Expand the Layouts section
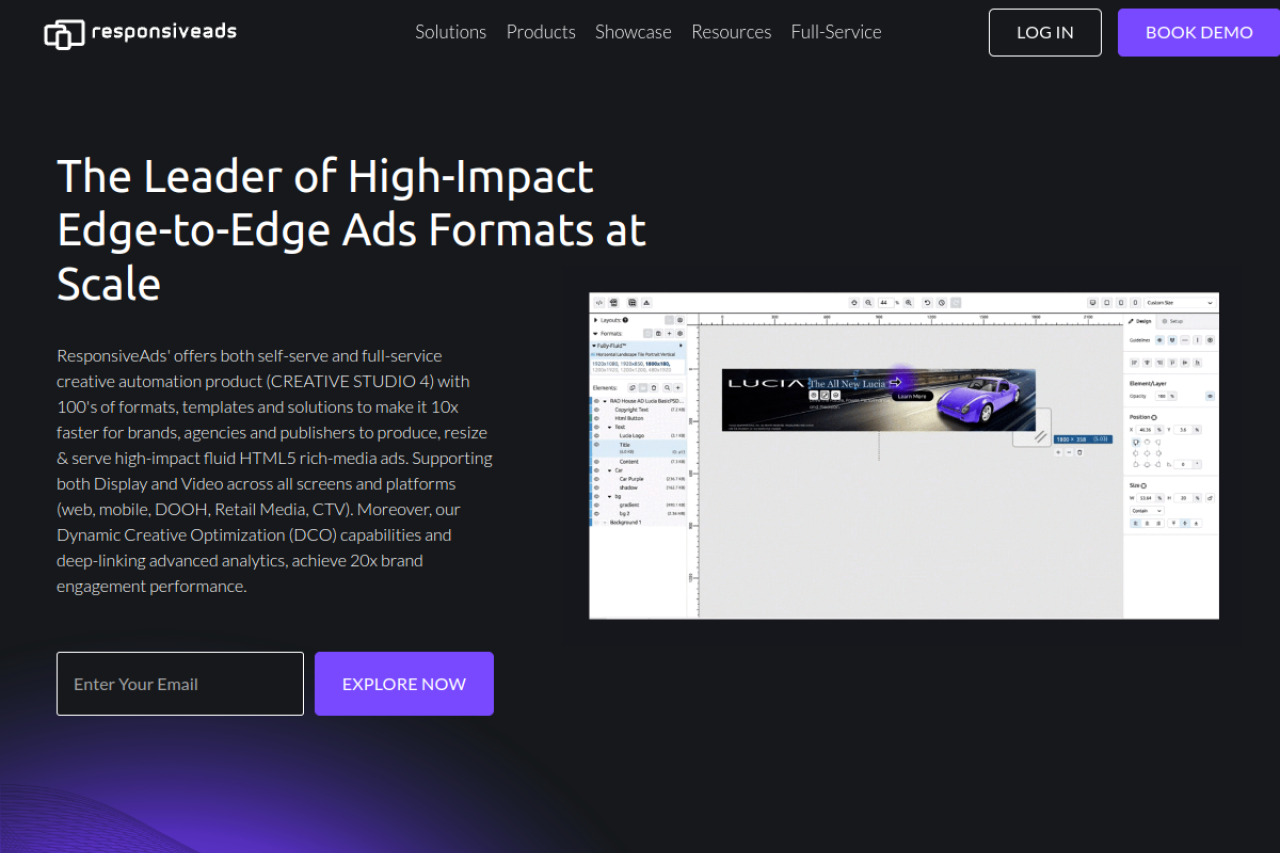Image resolution: width=1280 pixels, height=853 pixels. coord(596,320)
